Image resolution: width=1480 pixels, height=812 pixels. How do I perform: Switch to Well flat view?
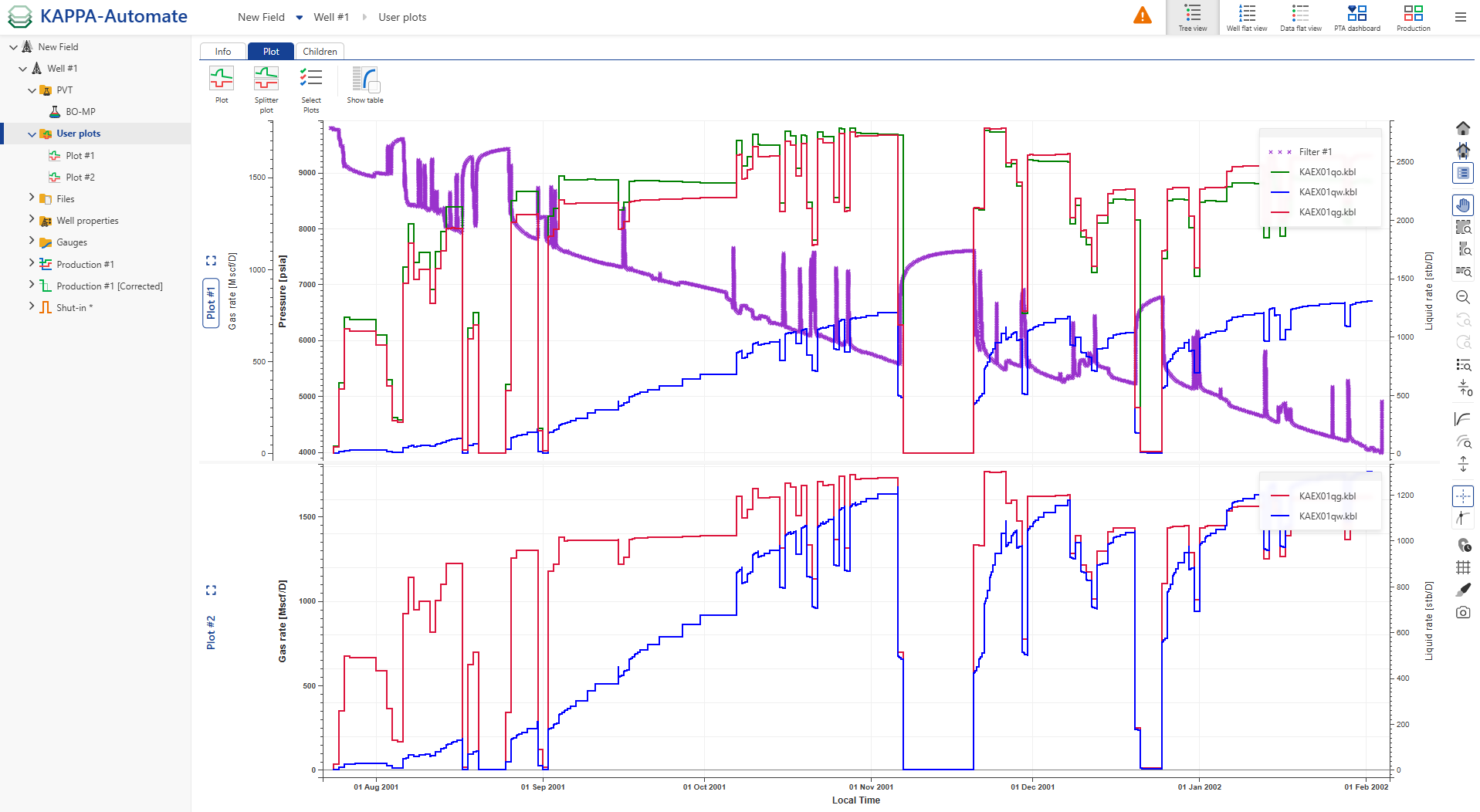(x=1246, y=17)
